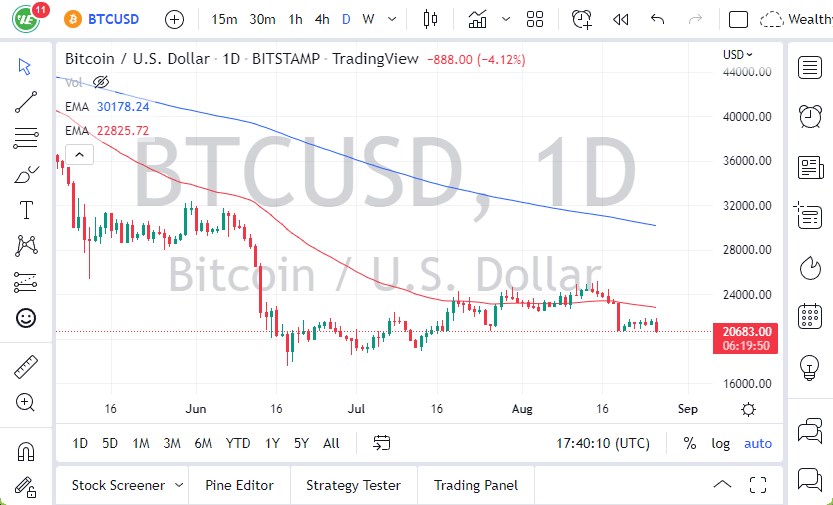Open the Pine Editor tab

(x=239, y=485)
